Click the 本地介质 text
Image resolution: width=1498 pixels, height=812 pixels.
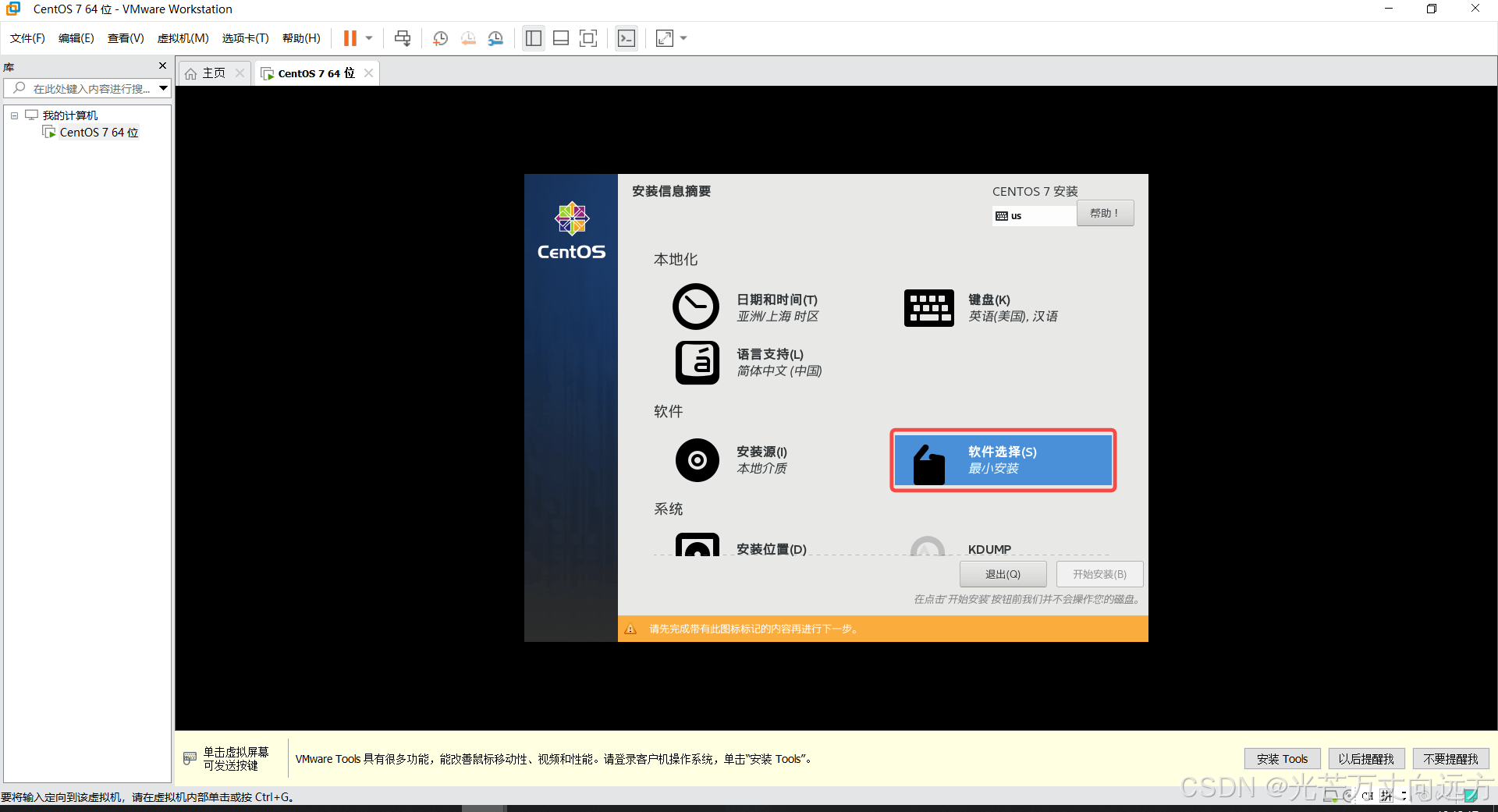pyautogui.click(x=761, y=469)
